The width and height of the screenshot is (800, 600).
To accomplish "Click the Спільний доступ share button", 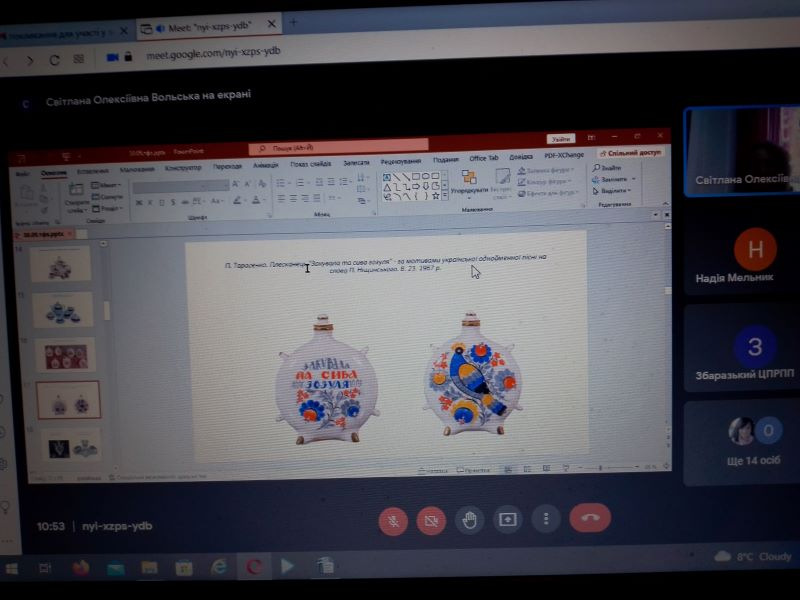I will click(x=631, y=153).
